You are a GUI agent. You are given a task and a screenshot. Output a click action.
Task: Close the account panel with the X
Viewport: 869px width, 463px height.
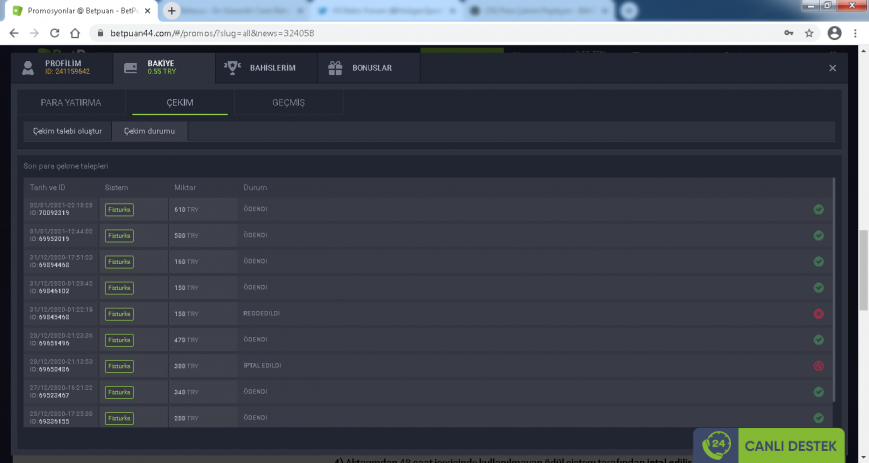click(x=832, y=68)
